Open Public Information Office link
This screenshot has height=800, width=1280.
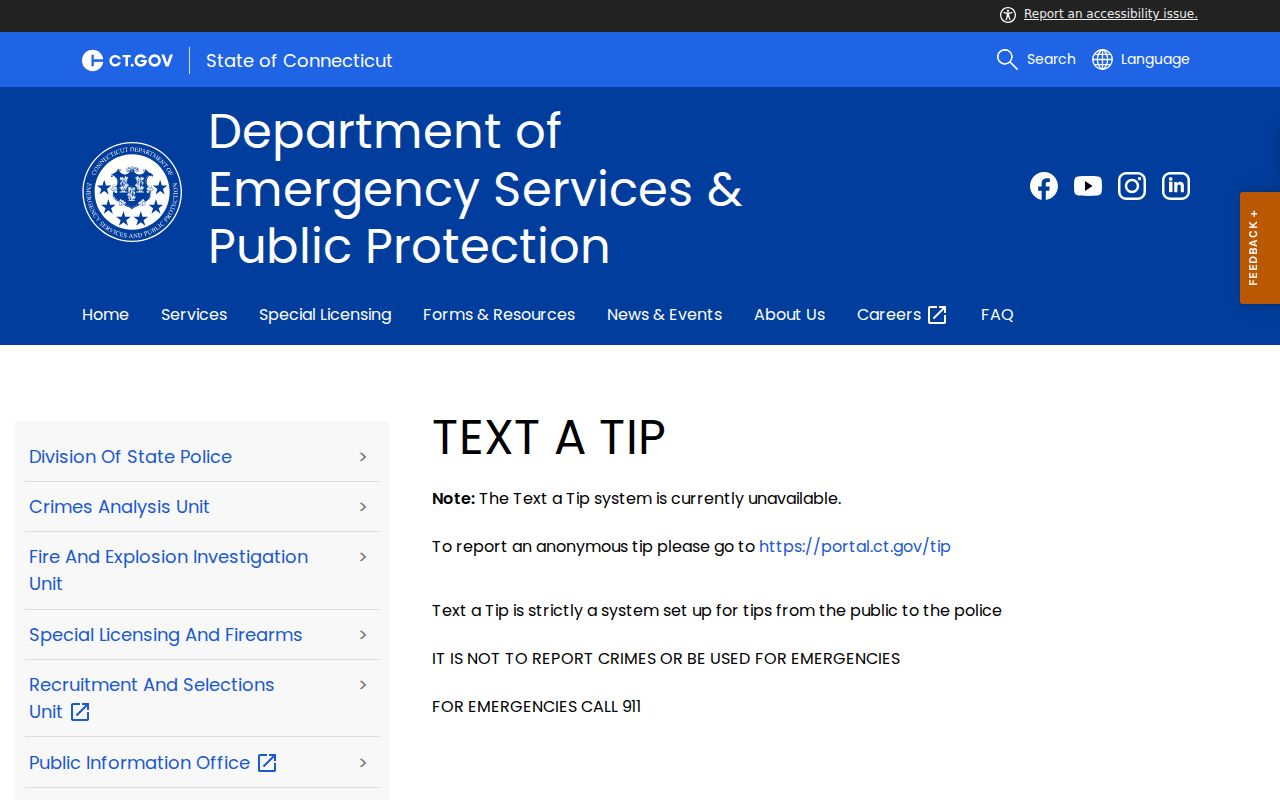click(139, 763)
